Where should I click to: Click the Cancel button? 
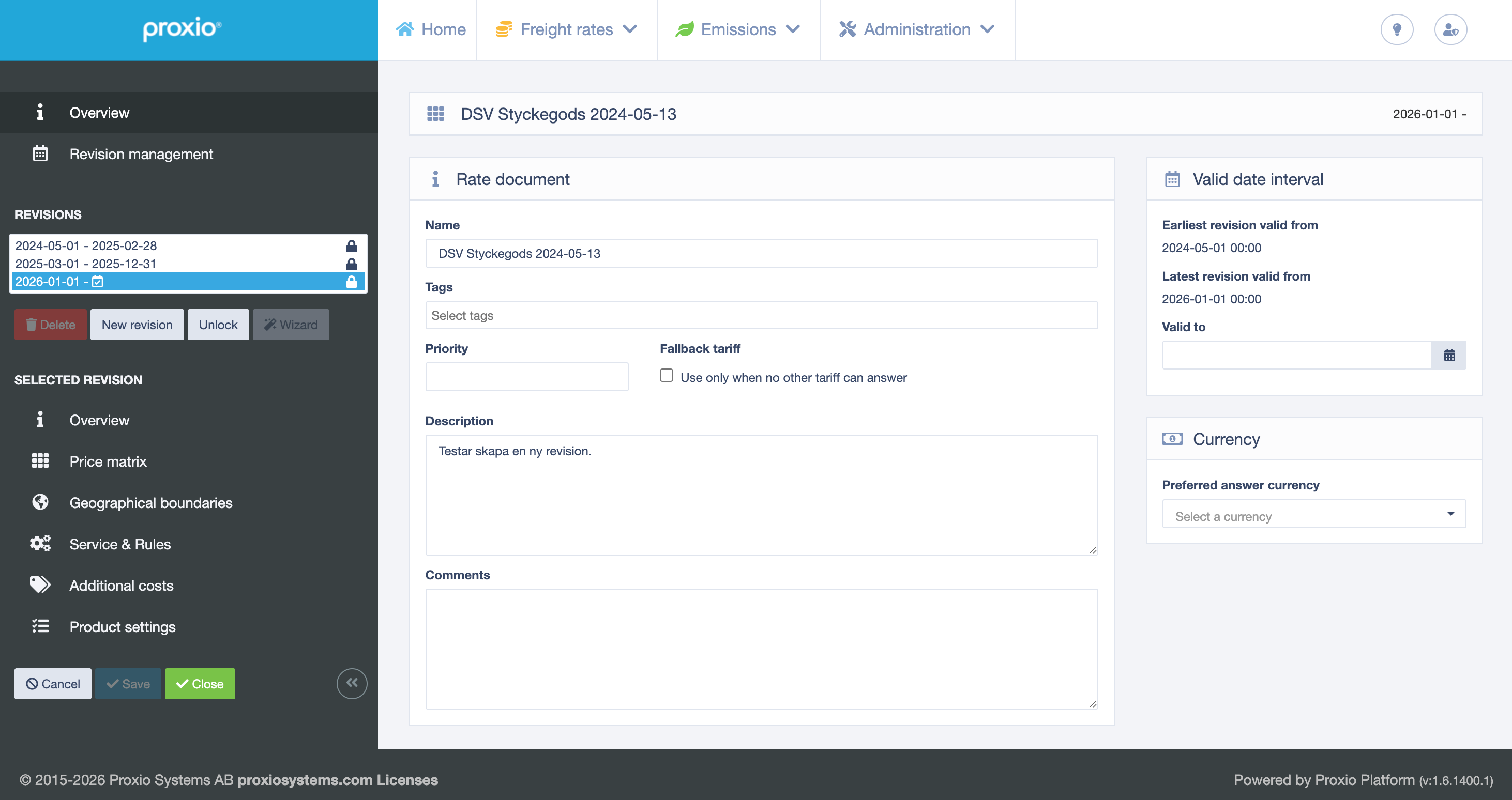53,684
